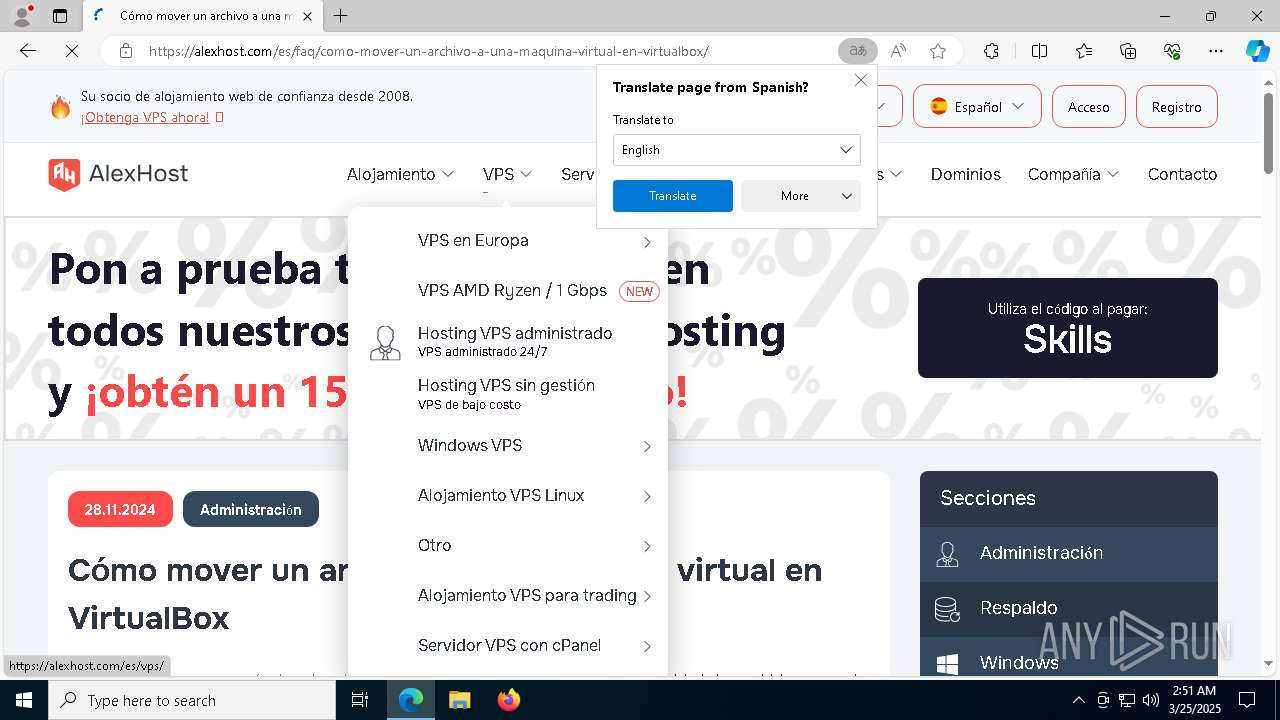Expand the More options dropdown
1280x720 pixels.
(800, 196)
